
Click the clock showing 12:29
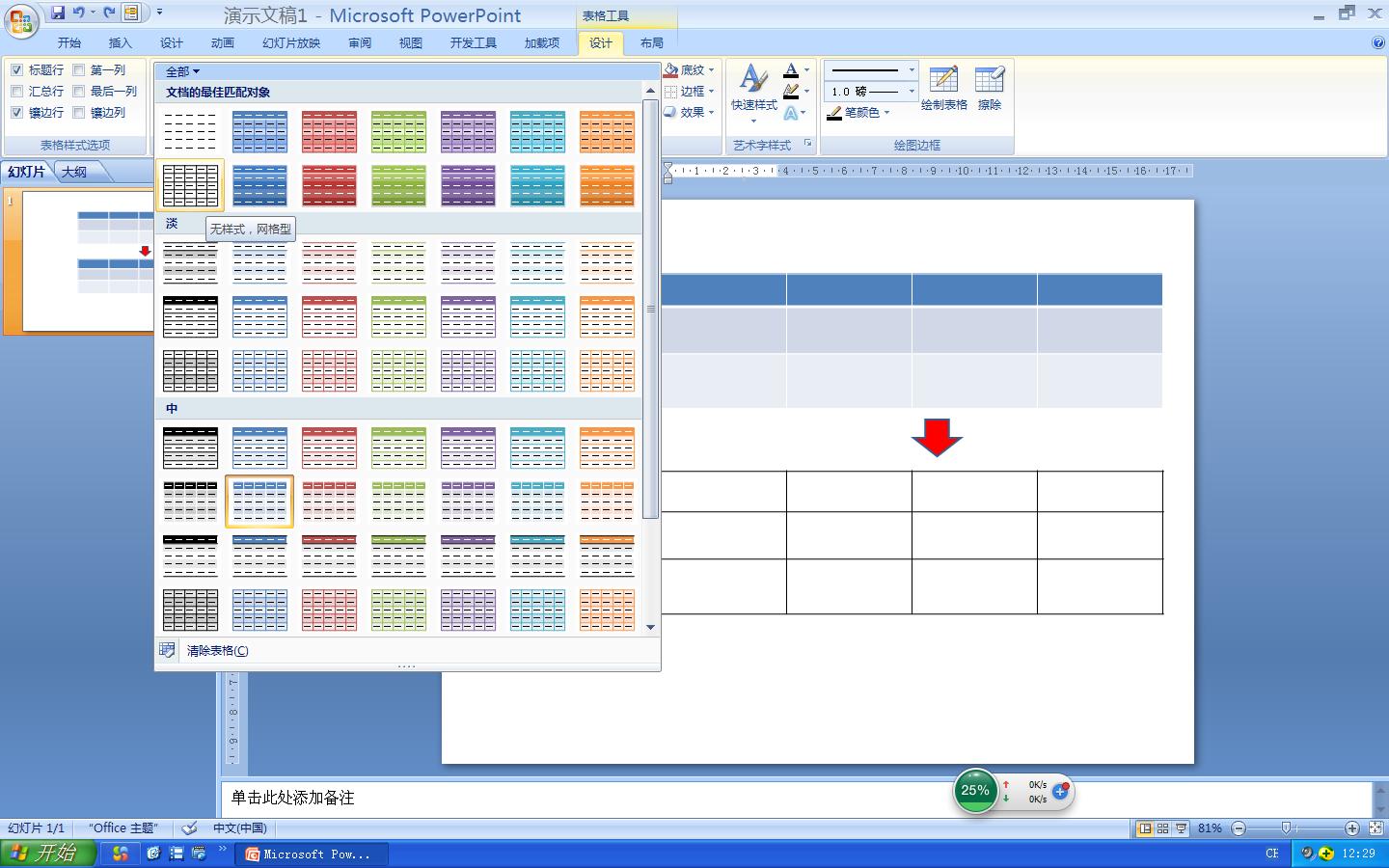[x=1358, y=854]
